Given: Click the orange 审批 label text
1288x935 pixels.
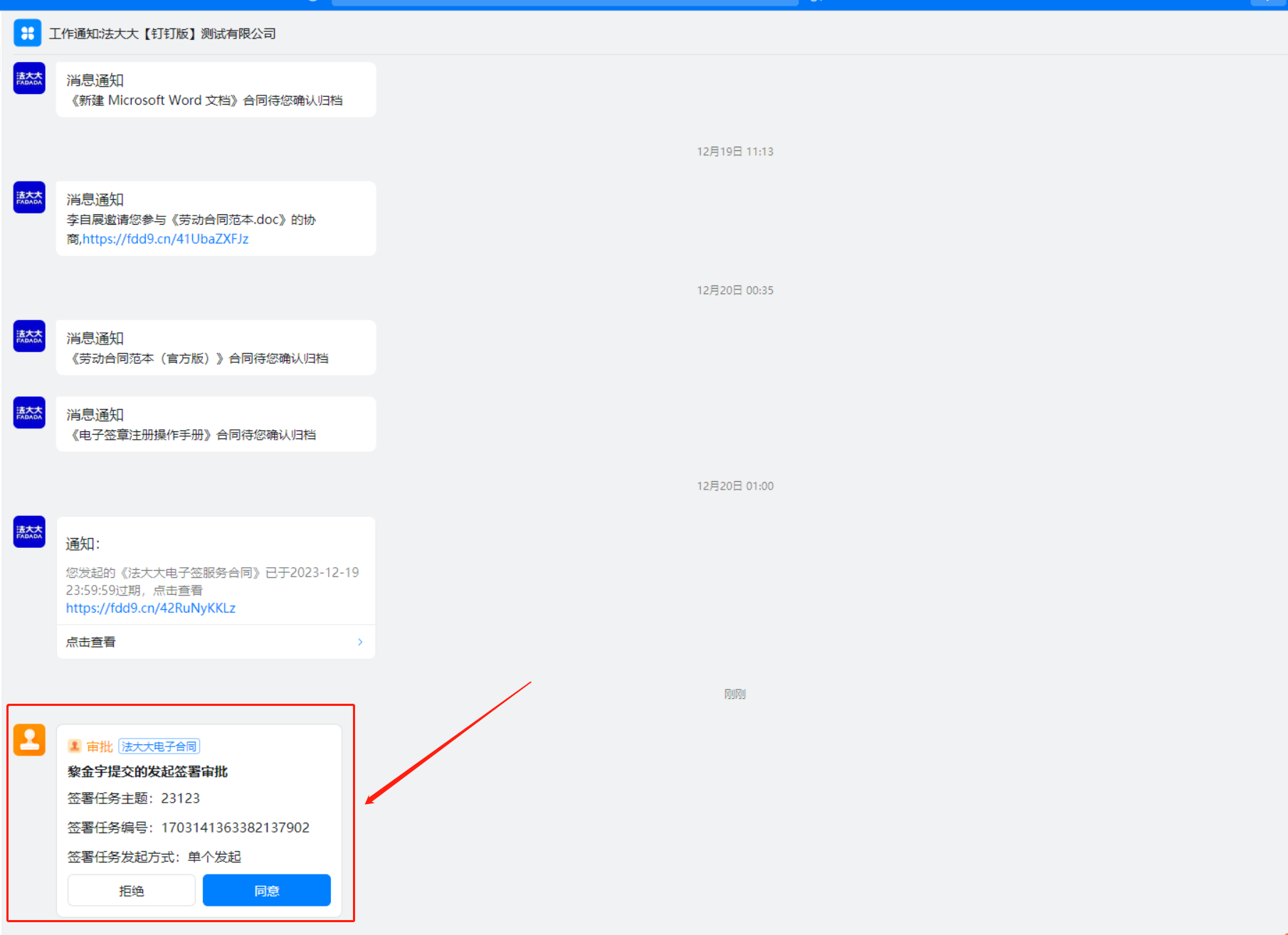Looking at the screenshot, I should (100, 746).
